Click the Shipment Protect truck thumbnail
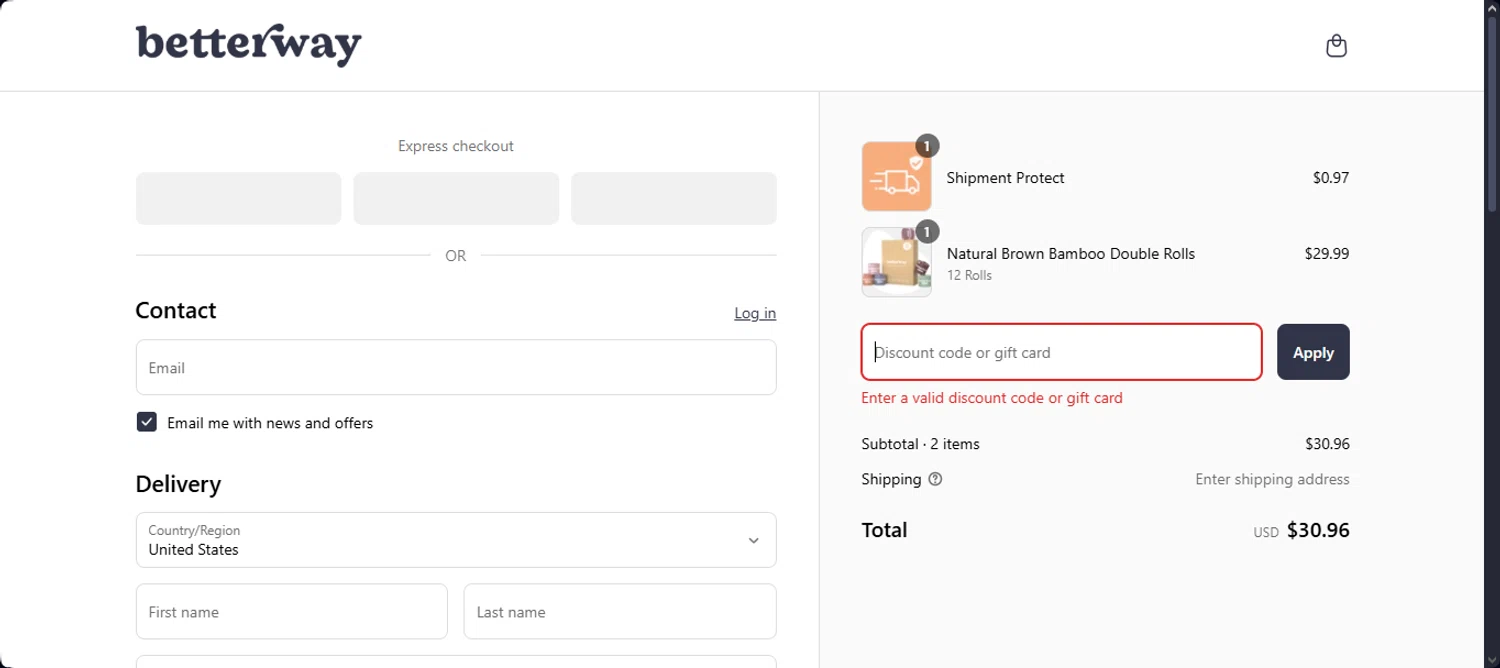The height and width of the screenshot is (668, 1500). pos(896,177)
